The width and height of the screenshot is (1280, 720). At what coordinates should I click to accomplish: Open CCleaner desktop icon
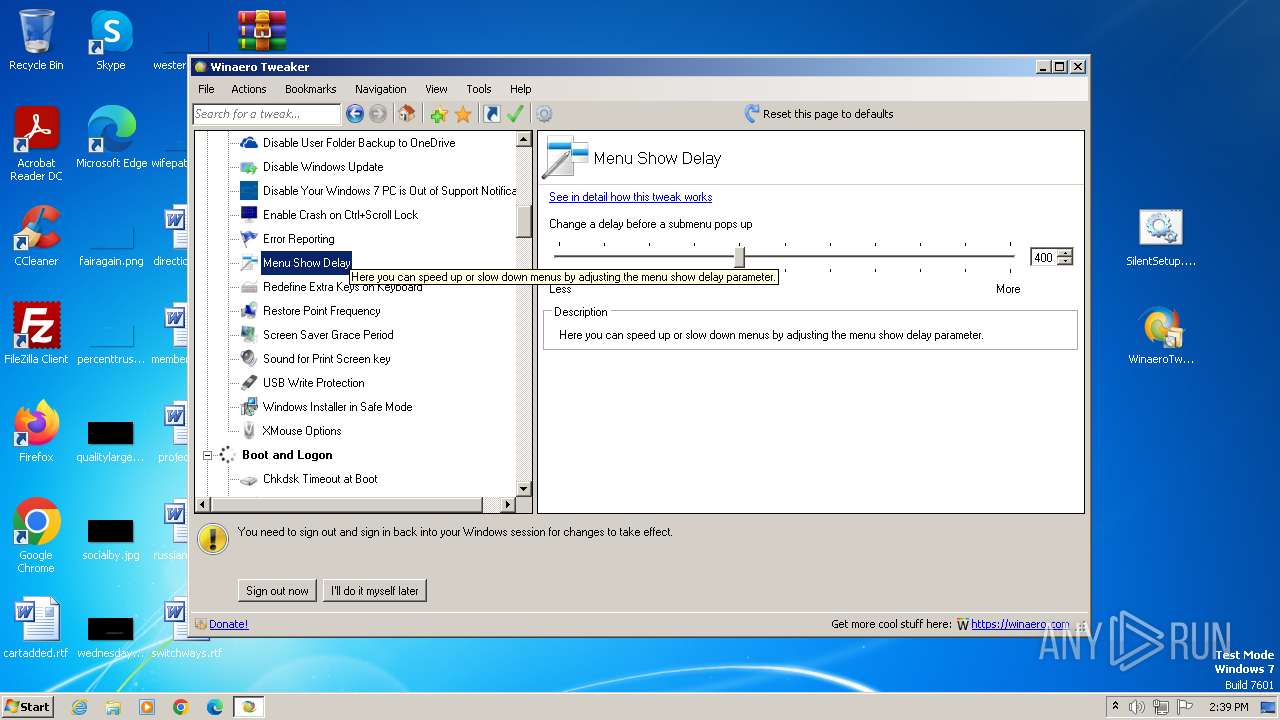36,235
